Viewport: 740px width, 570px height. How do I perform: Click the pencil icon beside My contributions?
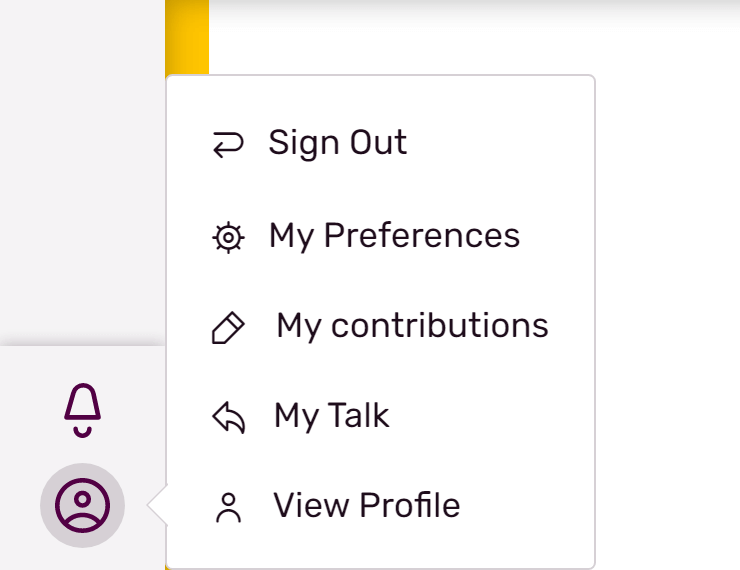[228, 328]
